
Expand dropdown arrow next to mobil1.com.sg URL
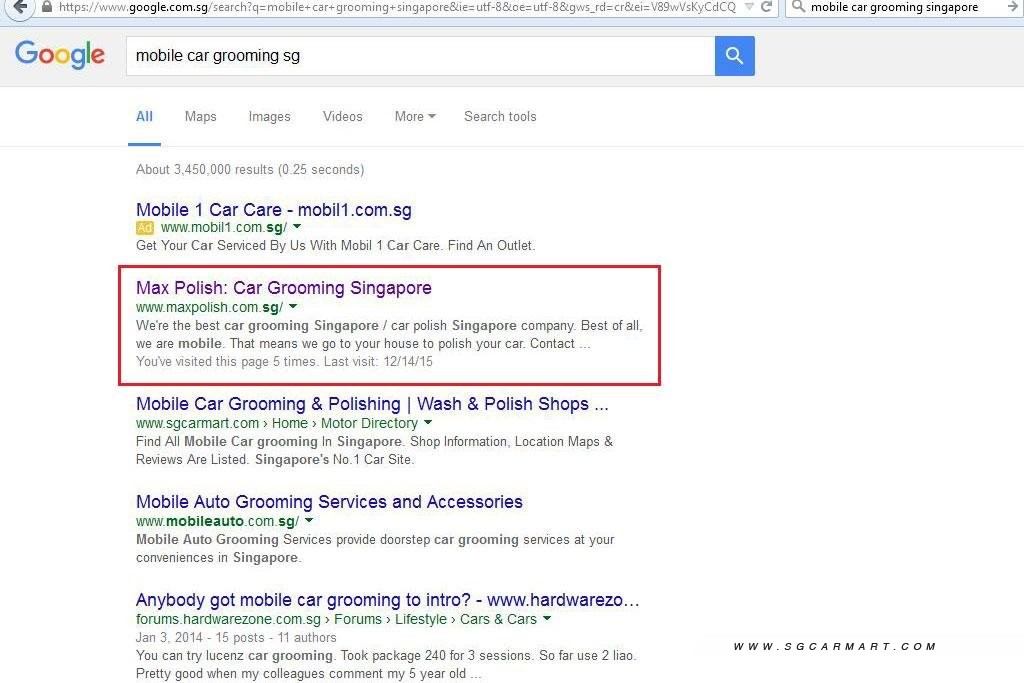297,227
